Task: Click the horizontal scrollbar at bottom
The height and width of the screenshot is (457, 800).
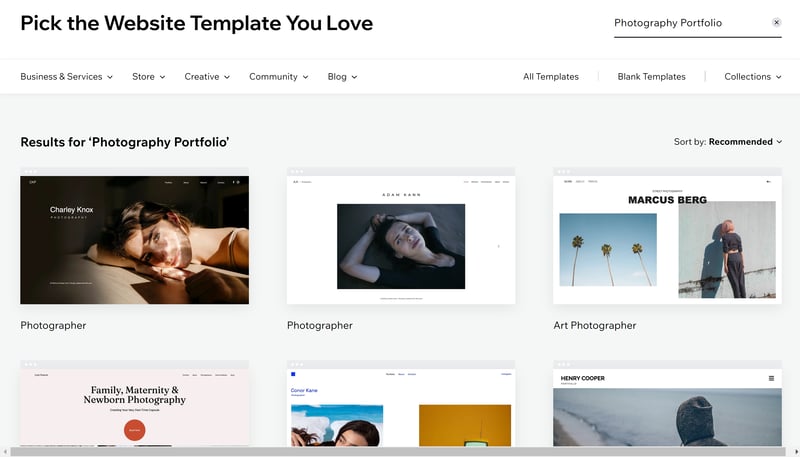Action: point(399,452)
